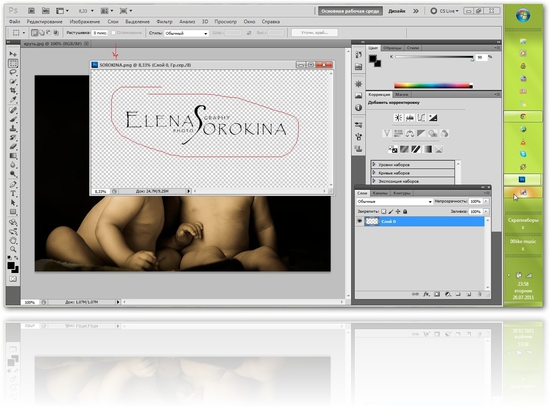Switch to the Маски tab
The width and height of the screenshot is (550, 408).
(402, 94)
